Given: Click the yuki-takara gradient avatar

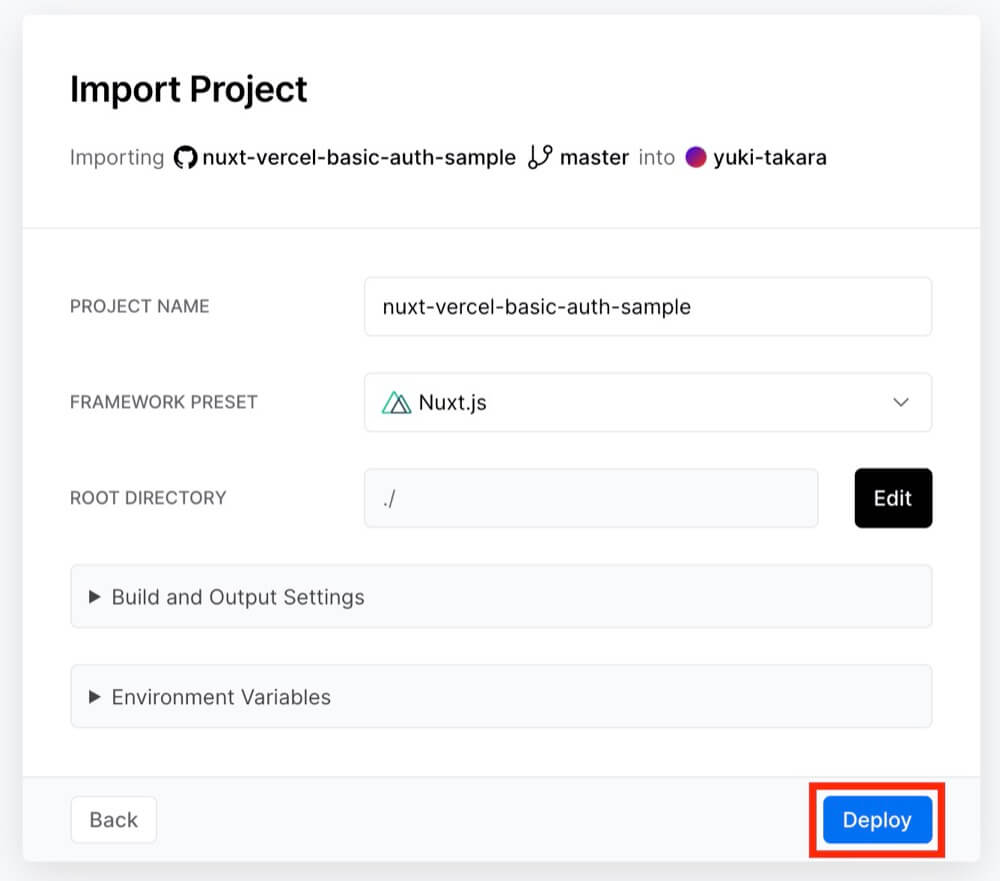Looking at the screenshot, I should 696,157.
